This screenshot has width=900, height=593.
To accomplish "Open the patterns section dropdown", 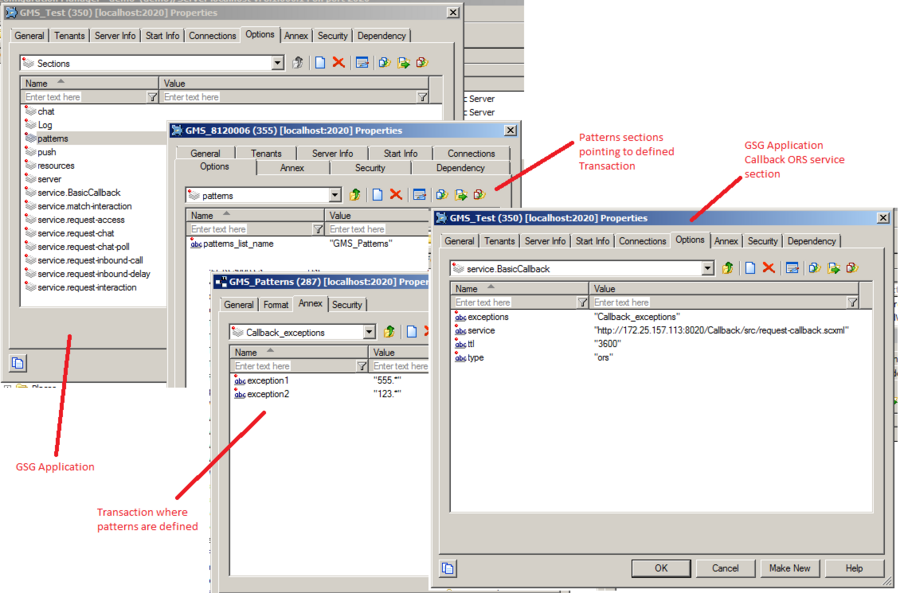I will [x=335, y=195].
